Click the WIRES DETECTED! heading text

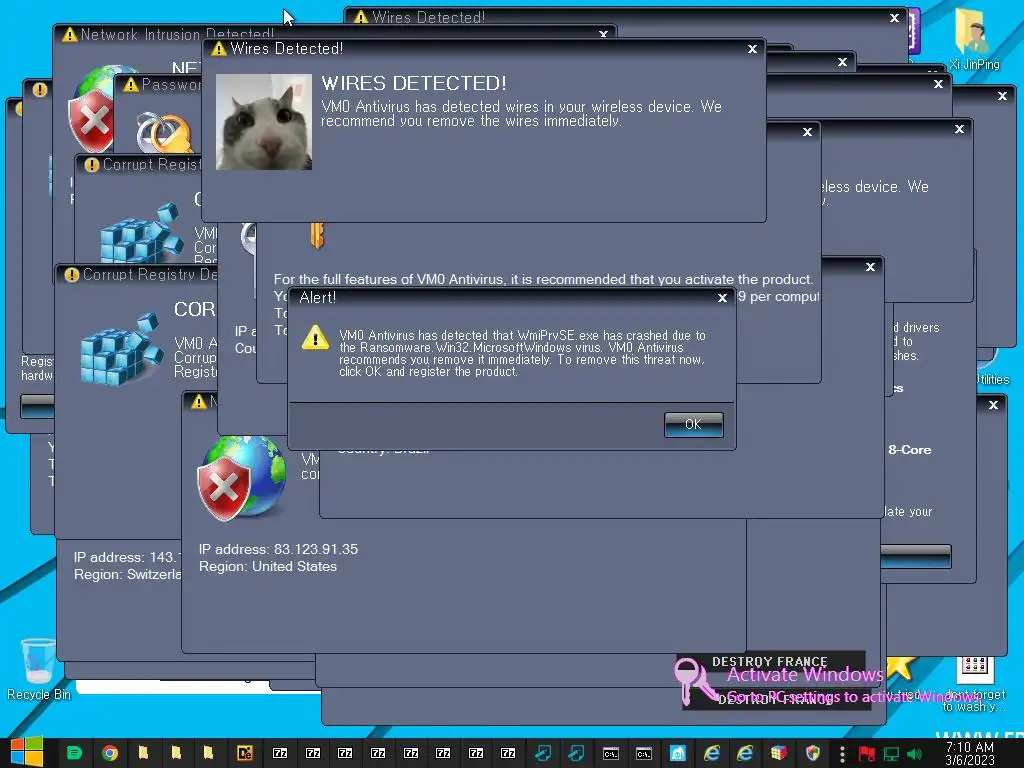click(413, 83)
